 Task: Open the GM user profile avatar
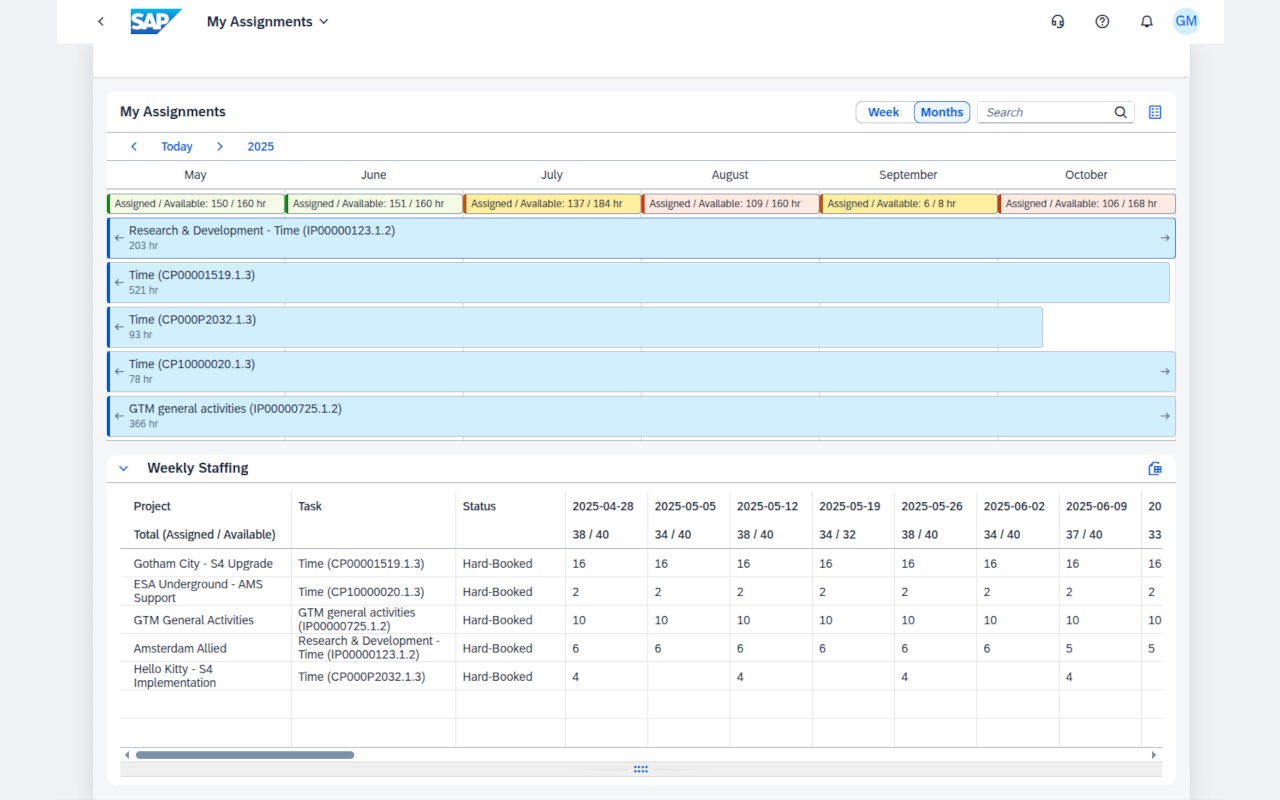[1186, 22]
